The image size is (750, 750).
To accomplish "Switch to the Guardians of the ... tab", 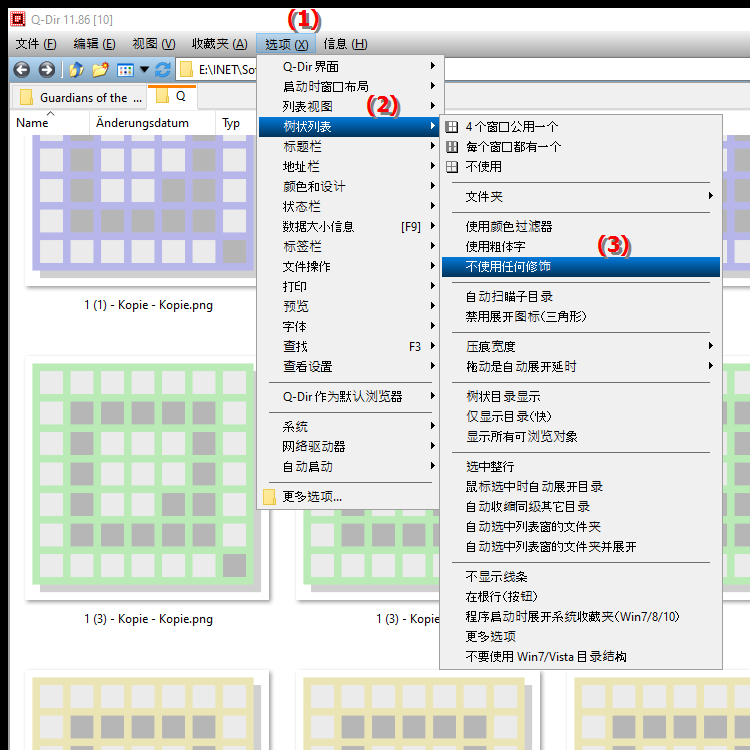I will click(x=79, y=98).
